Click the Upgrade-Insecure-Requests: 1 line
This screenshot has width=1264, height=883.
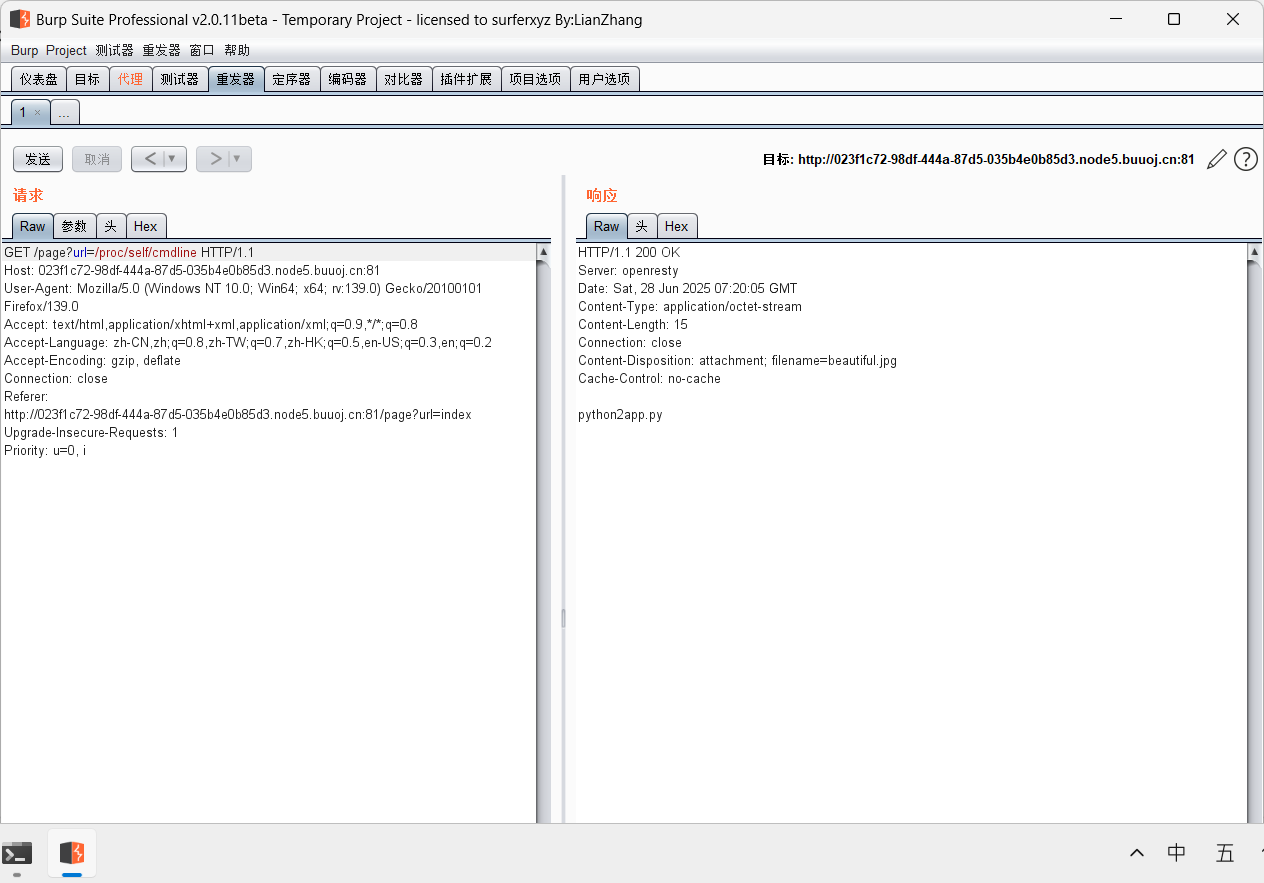coord(91,432)
